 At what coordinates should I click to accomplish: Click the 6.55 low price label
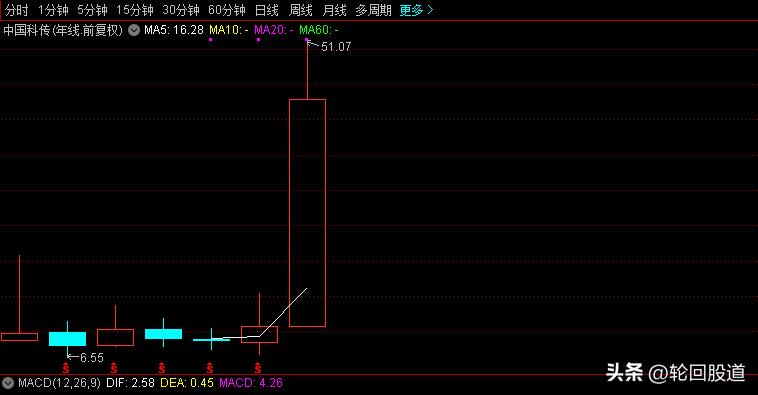coord(92,358)
